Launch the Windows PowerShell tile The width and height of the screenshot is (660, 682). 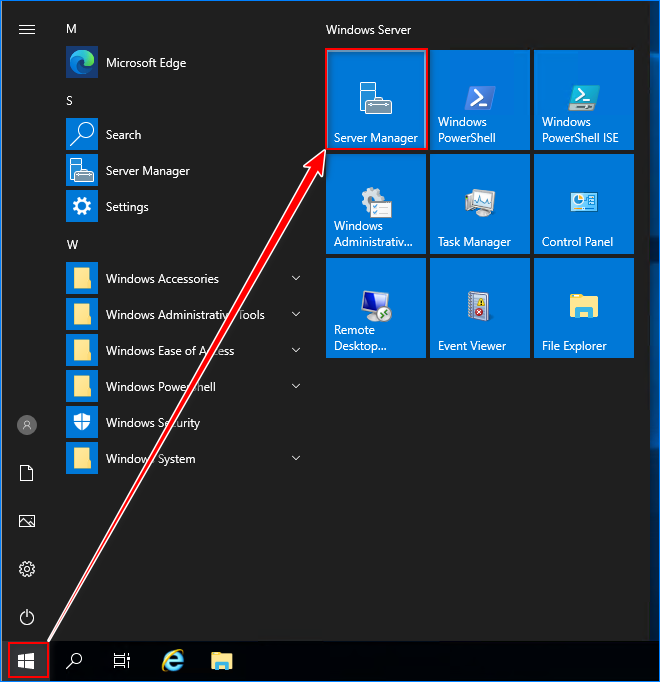[x=480, y=100]
